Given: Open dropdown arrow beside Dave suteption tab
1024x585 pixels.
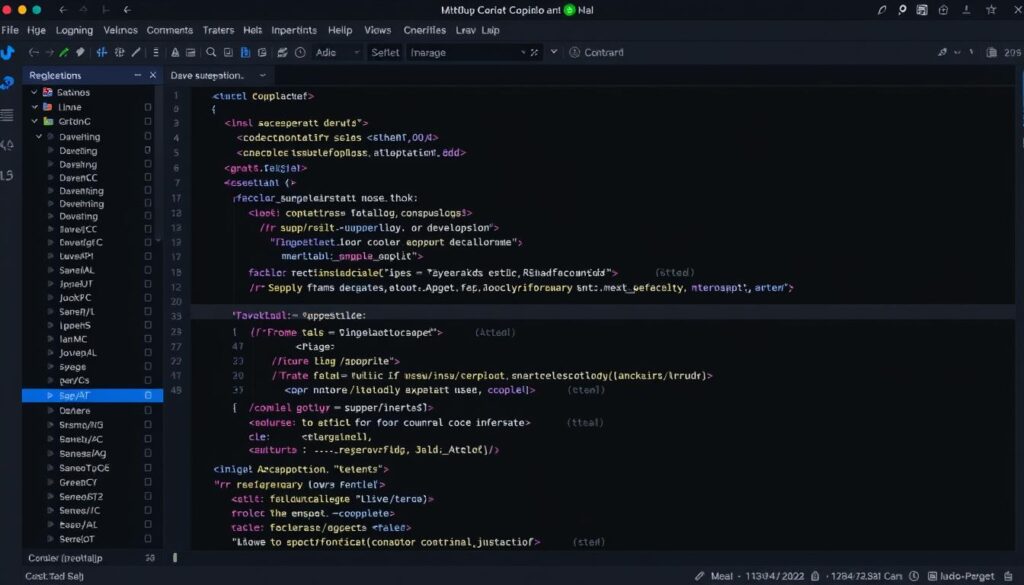Looking at the screenshot, I should pos(263,76).
